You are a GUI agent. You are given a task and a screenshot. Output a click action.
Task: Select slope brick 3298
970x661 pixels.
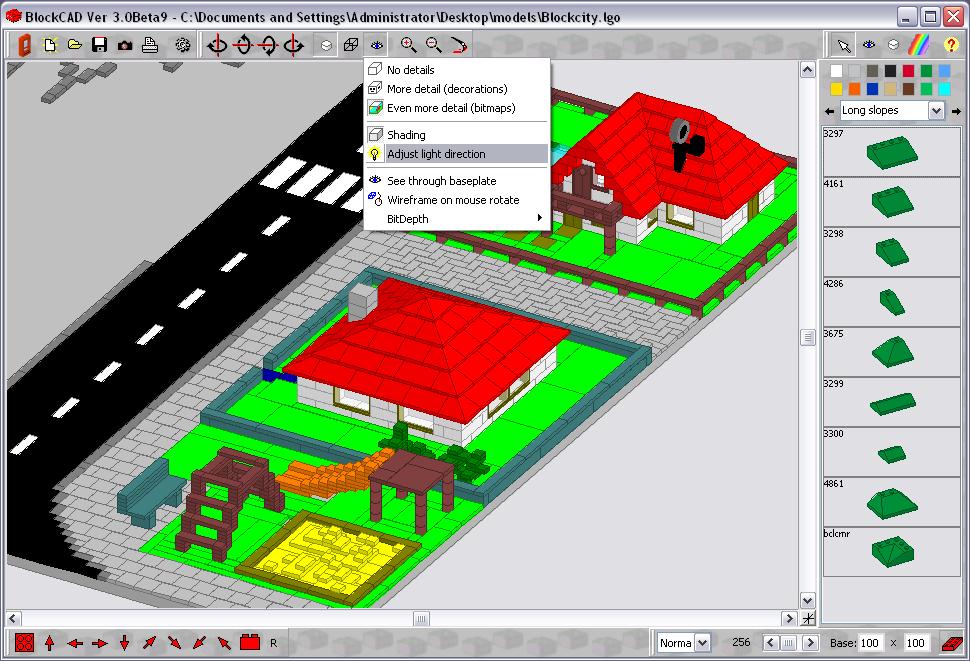coord(891,252)
